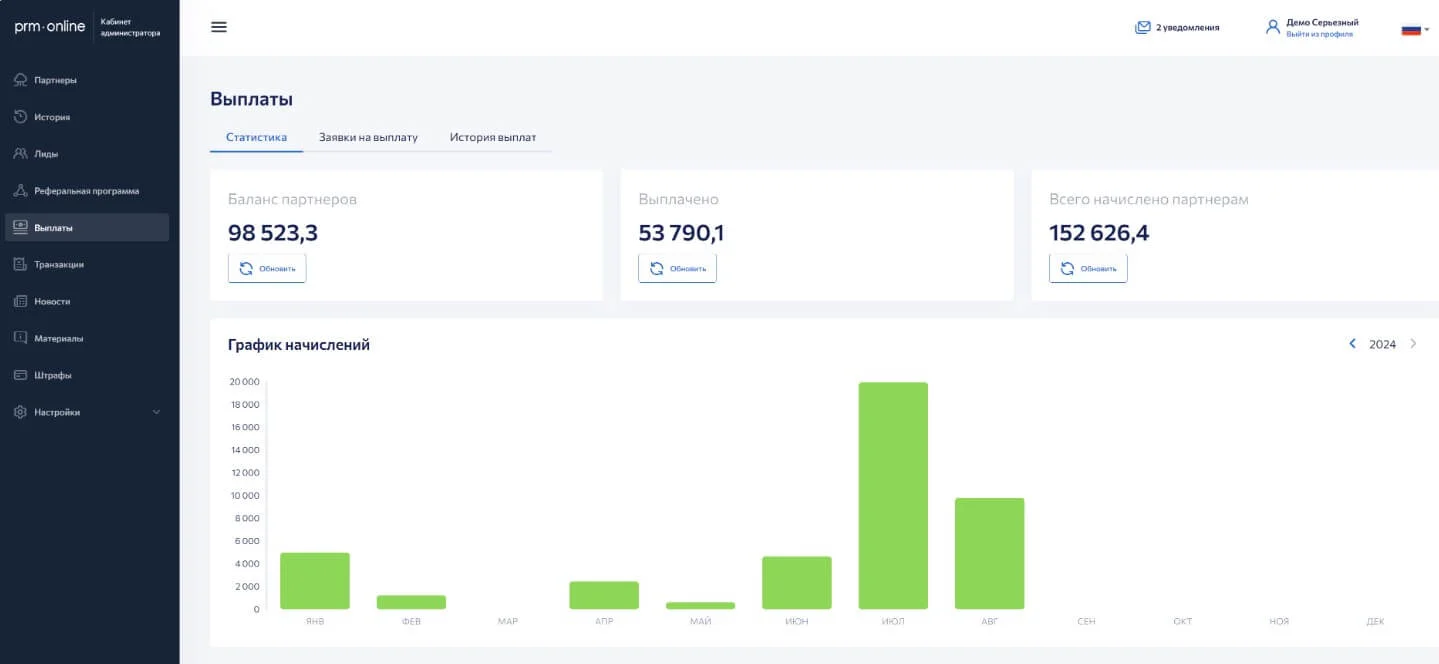Click the Лиды people icon

pyautogui.click(x=20, y=154)
